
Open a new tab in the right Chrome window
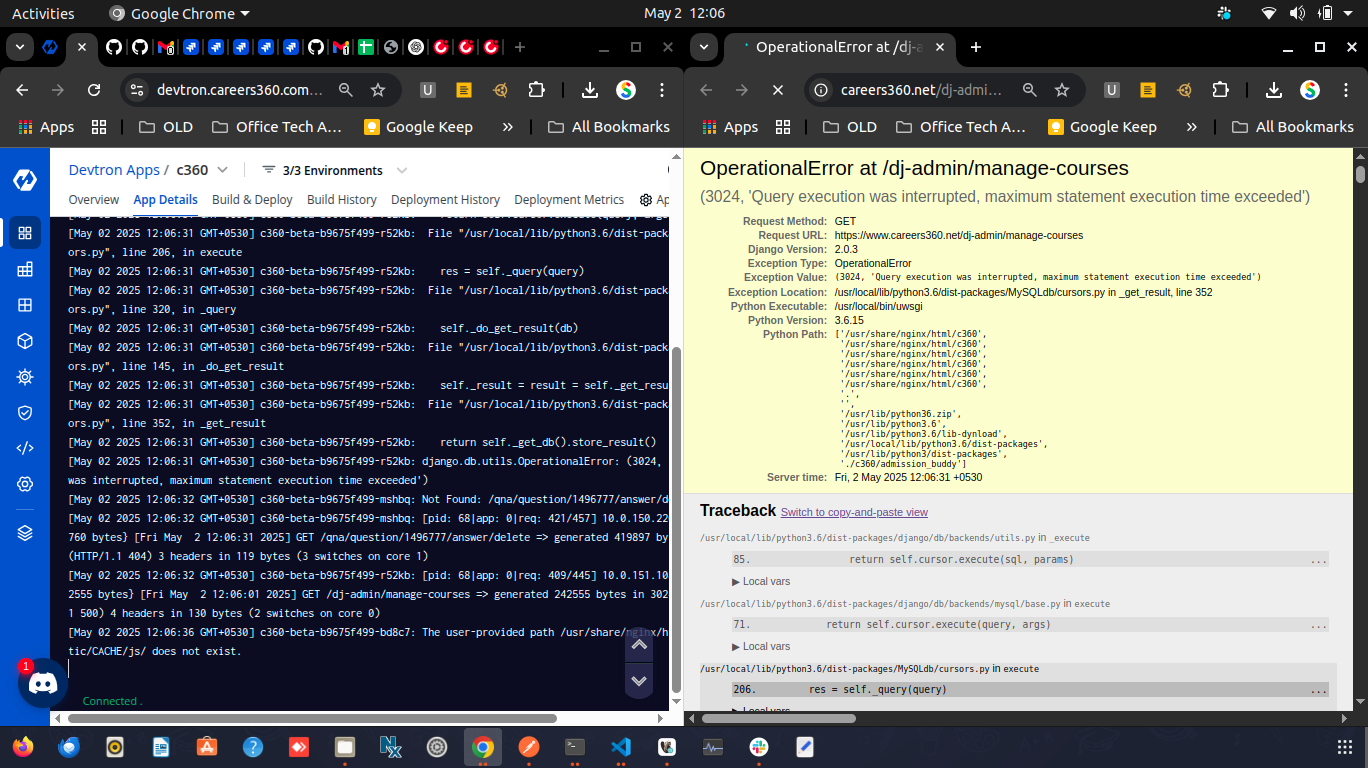(976, 47)
